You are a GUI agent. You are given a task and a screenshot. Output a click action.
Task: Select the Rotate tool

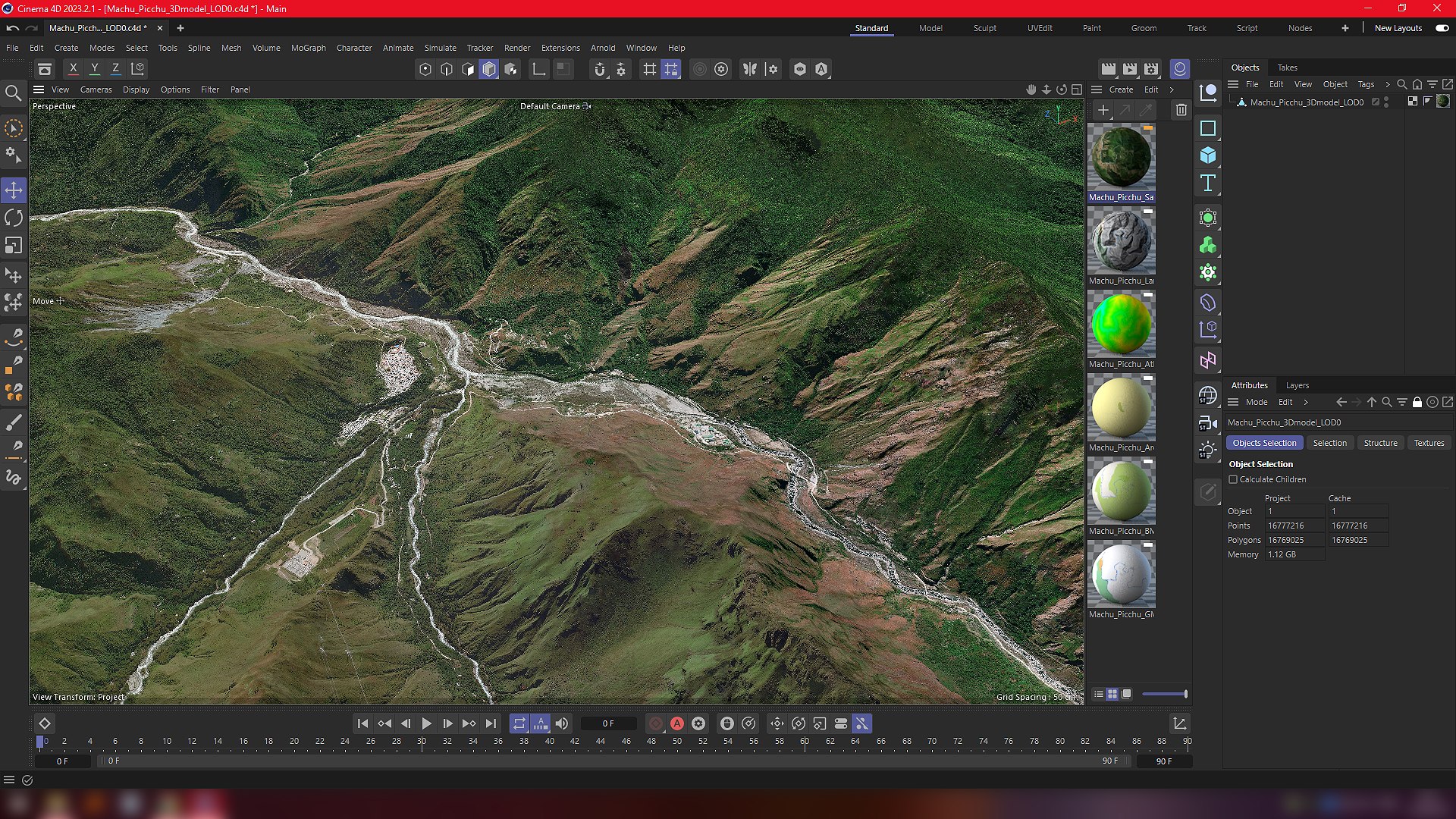coord(14,218)
